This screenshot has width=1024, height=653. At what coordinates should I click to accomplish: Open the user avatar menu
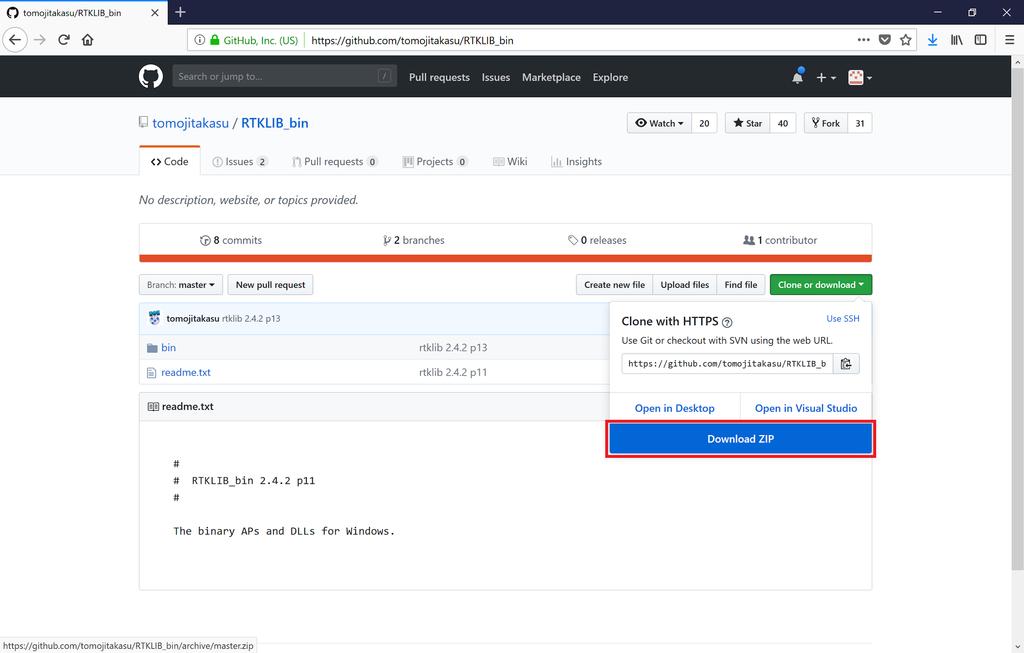pos(859,77)
